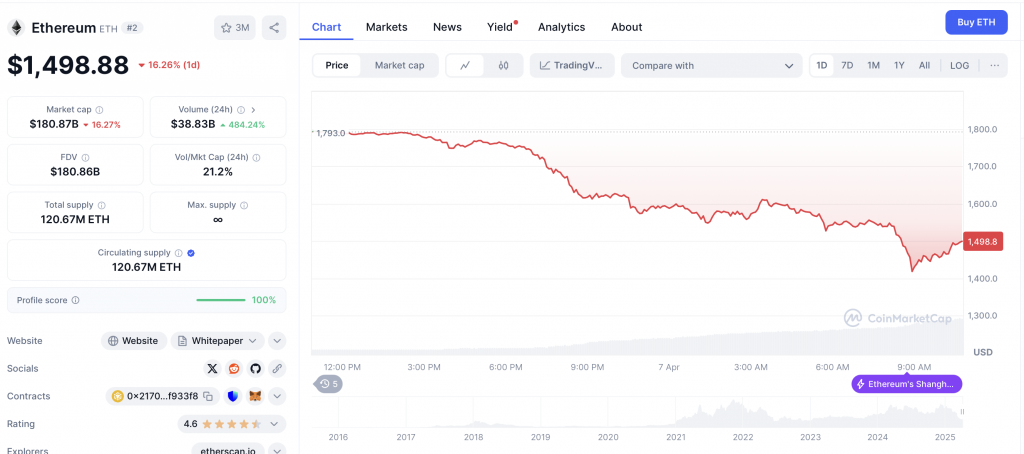Open the Compare with dropdown
Screen dimensions: 1024x454
711,65
